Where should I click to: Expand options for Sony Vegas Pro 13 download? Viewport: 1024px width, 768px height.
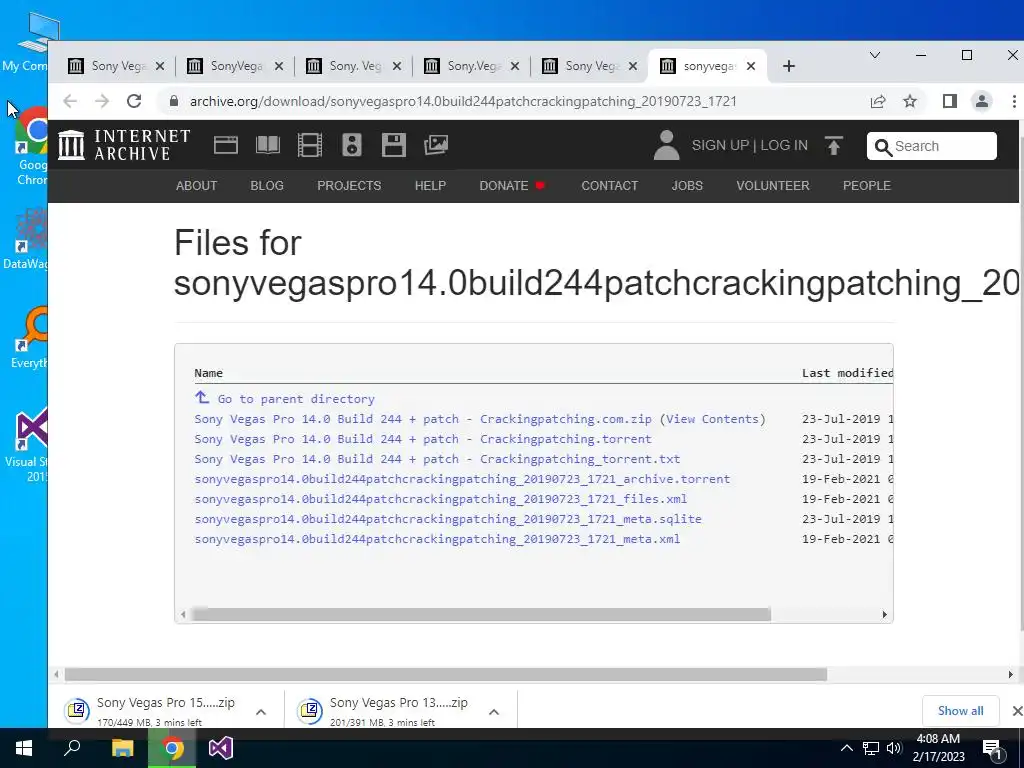pyautogui.click(x=494, y=712)
